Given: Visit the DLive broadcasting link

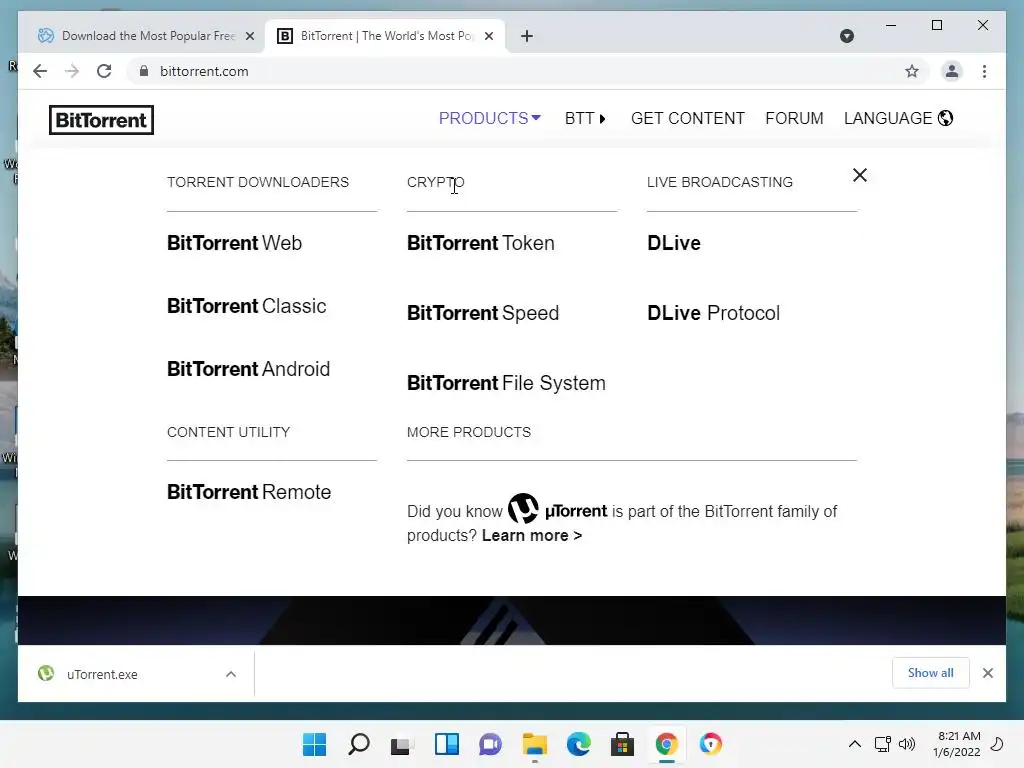Looking at the screenshot, I should pos(673,243).
